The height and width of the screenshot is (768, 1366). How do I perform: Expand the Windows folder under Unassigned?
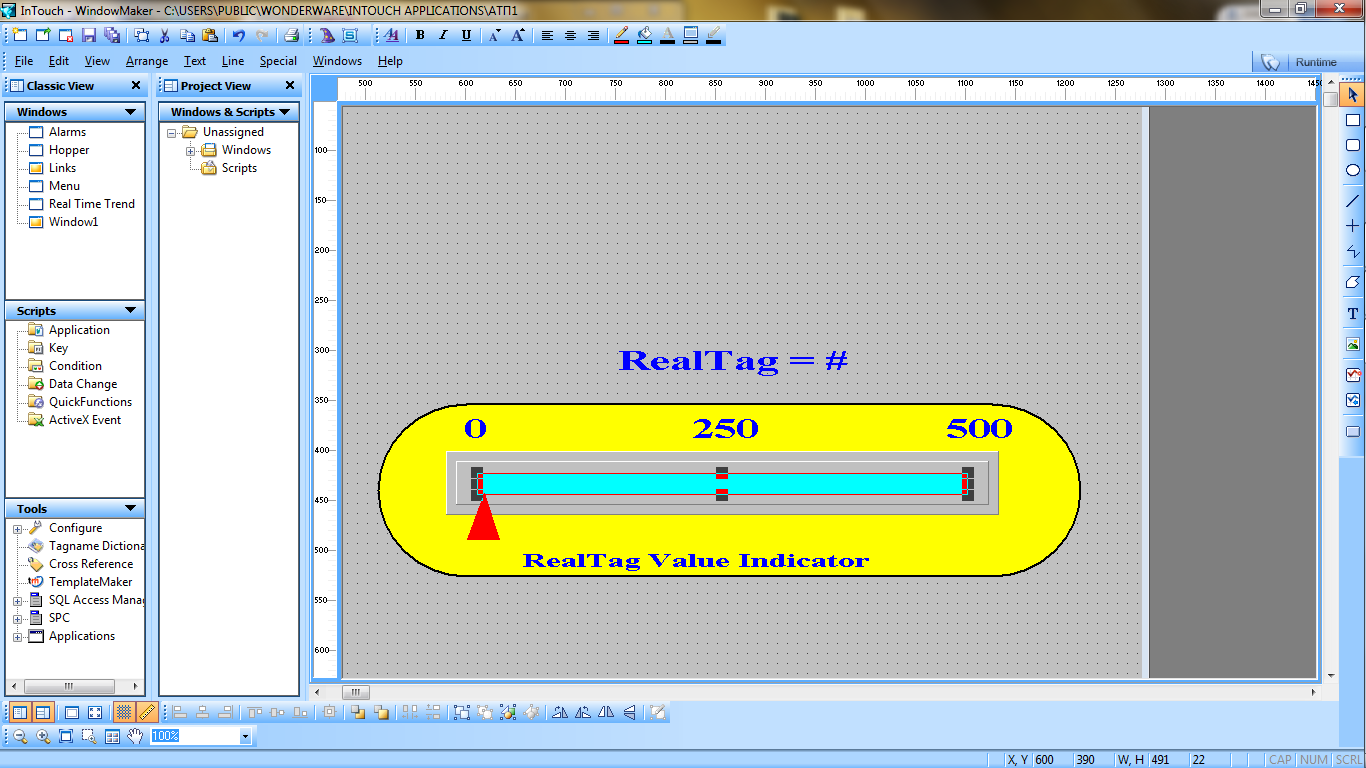(191, 150)
